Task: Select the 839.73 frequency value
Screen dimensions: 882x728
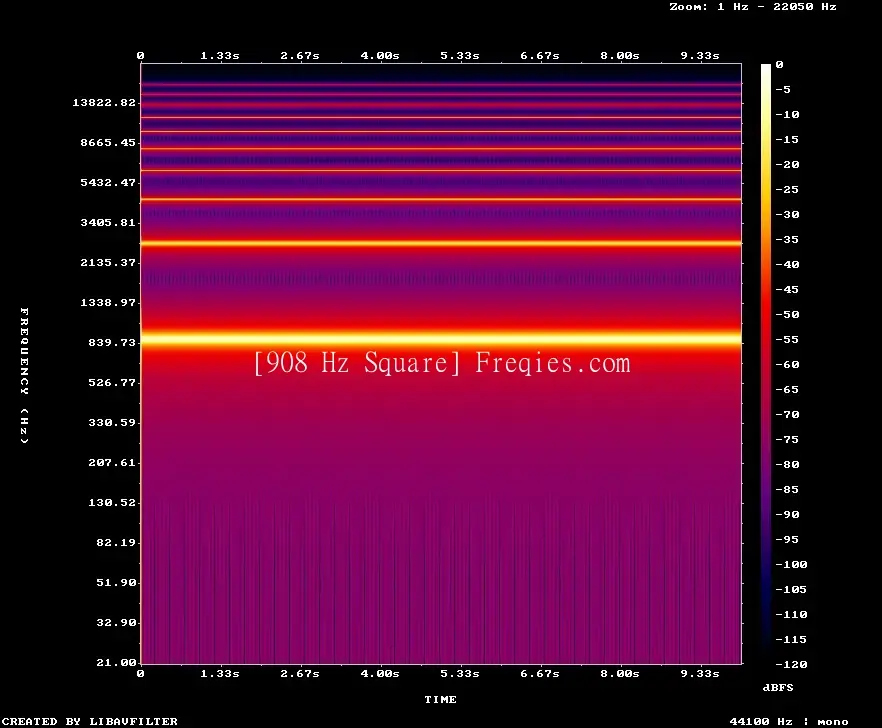Action: 112,342
